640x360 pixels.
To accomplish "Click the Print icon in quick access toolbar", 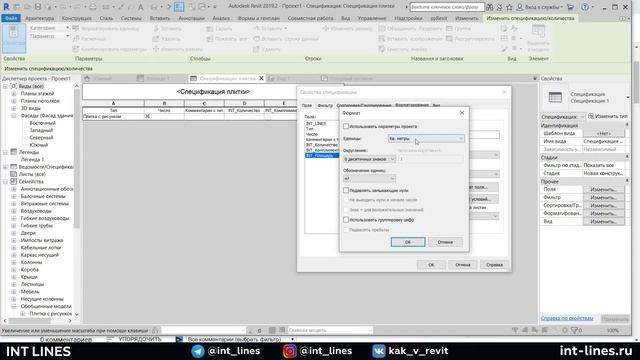I will (x=93, y=7).
